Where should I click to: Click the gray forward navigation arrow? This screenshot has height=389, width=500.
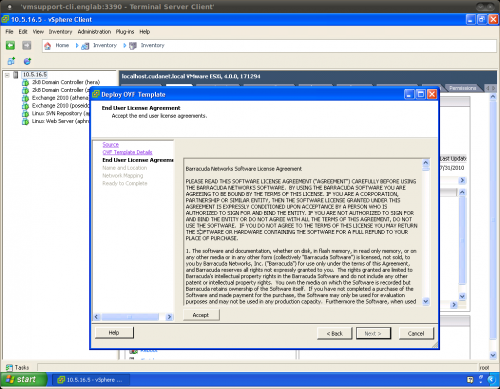tap(27, 45)
